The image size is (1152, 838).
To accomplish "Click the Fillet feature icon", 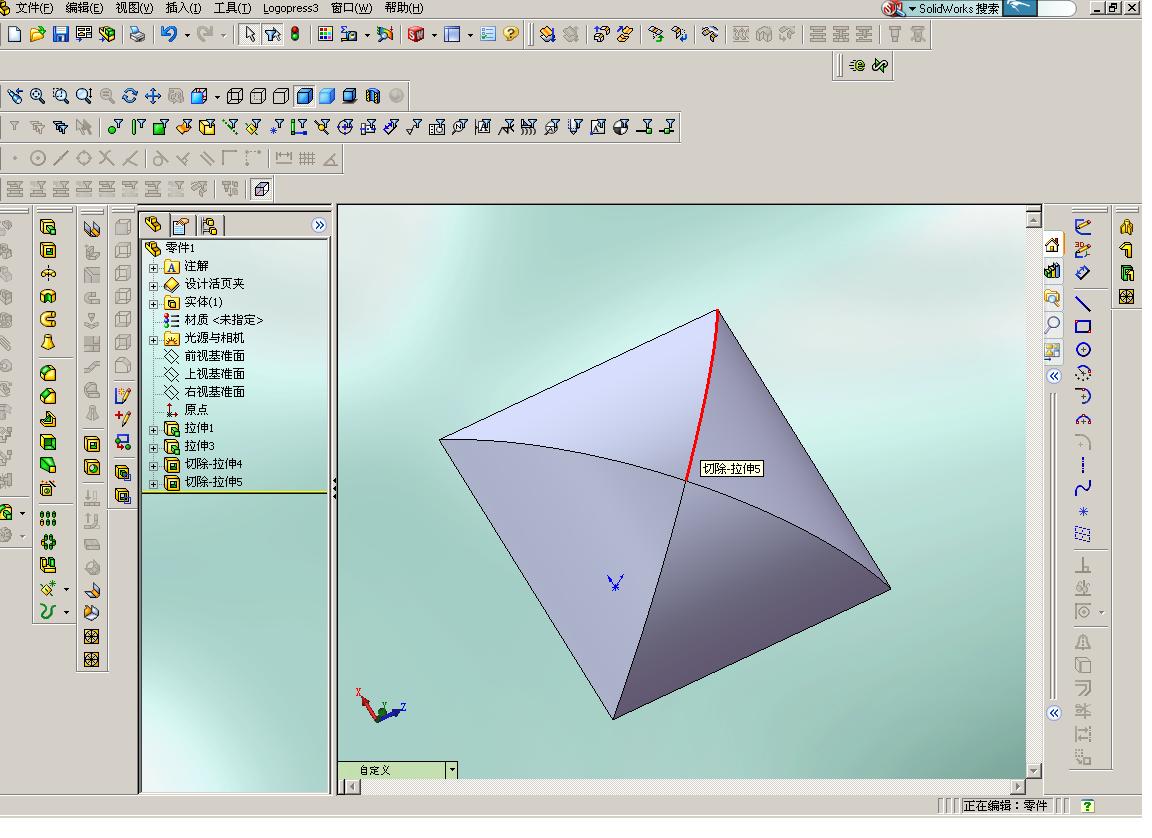I will [48, 373].
